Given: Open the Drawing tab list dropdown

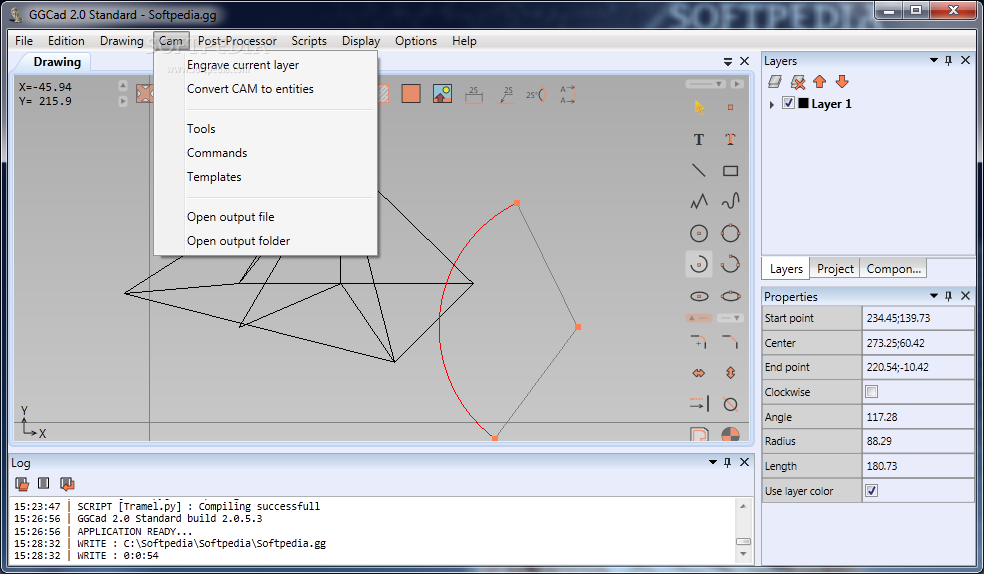Looking at the screenshot, I should 728,61.
